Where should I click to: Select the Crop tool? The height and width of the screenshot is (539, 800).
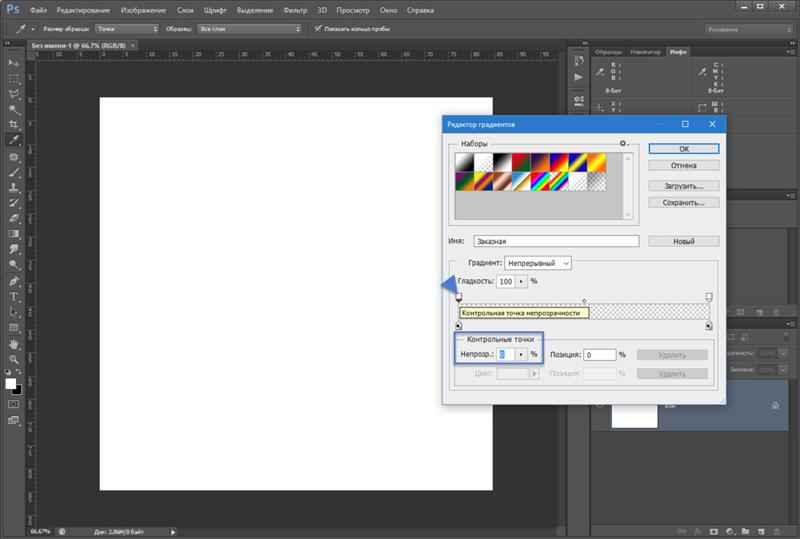14,125
